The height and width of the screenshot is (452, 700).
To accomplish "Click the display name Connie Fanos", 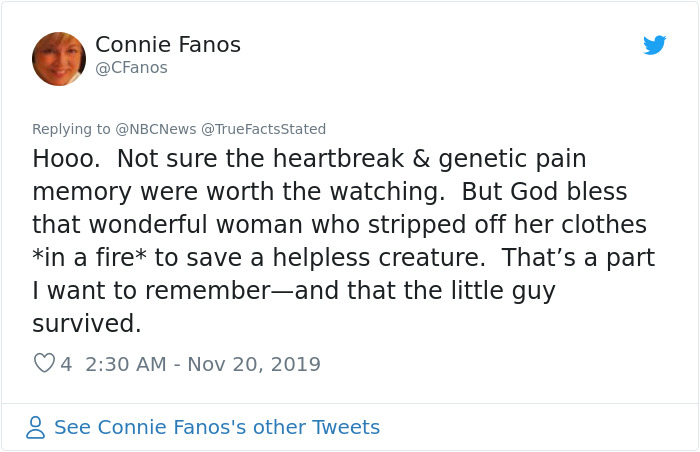I will tap(167, 45).
